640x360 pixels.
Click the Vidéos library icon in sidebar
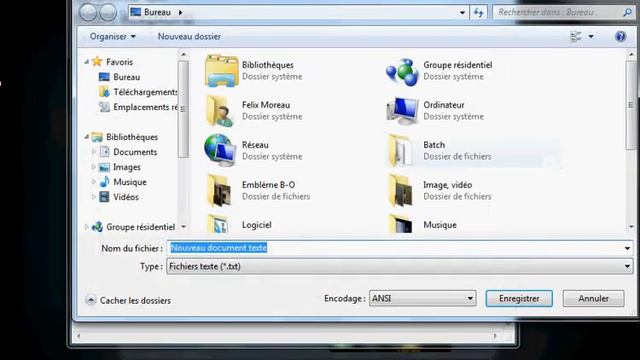tap(104, 197)
